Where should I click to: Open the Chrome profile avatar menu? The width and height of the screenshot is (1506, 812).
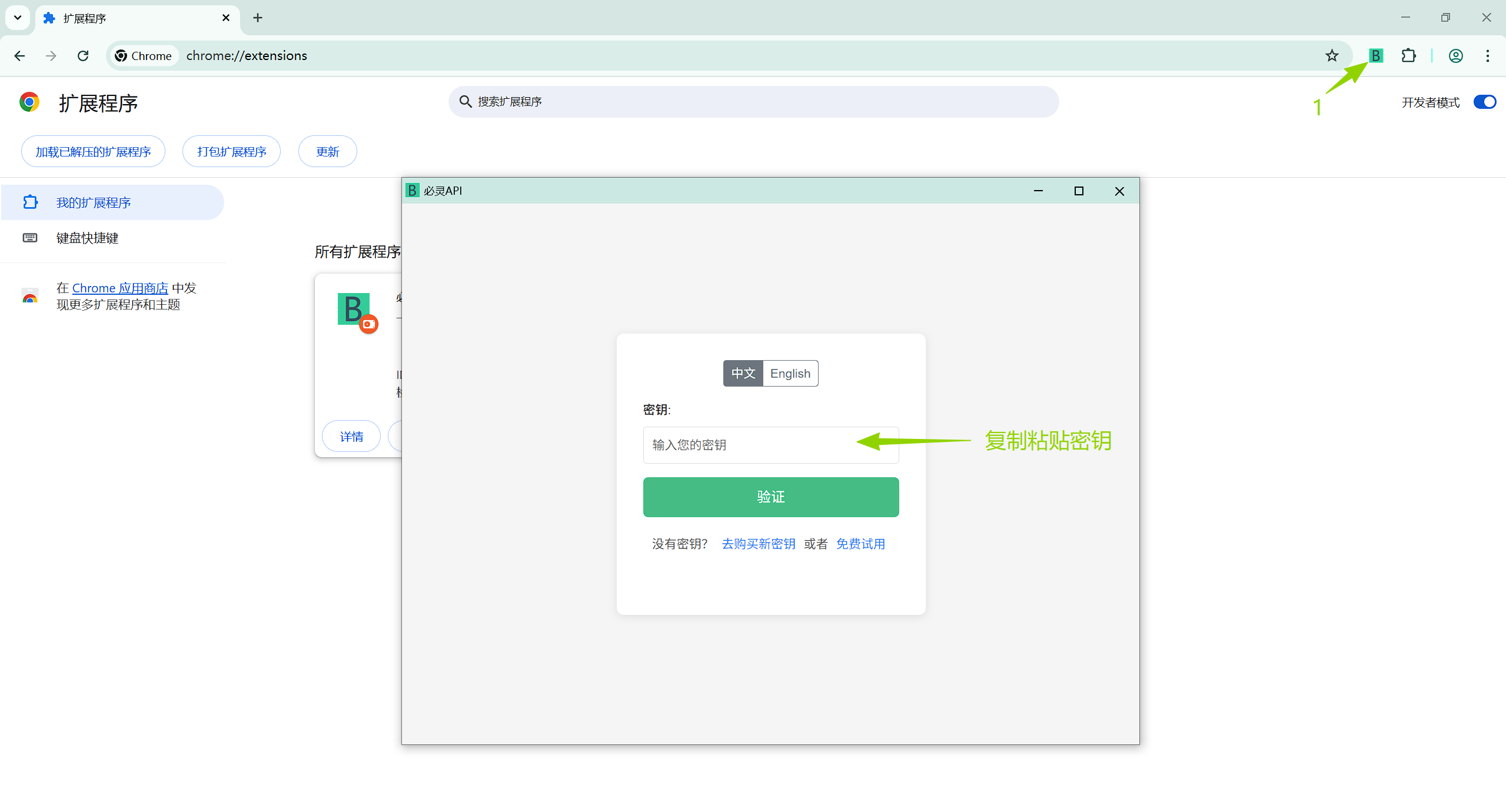(1455, 55)
